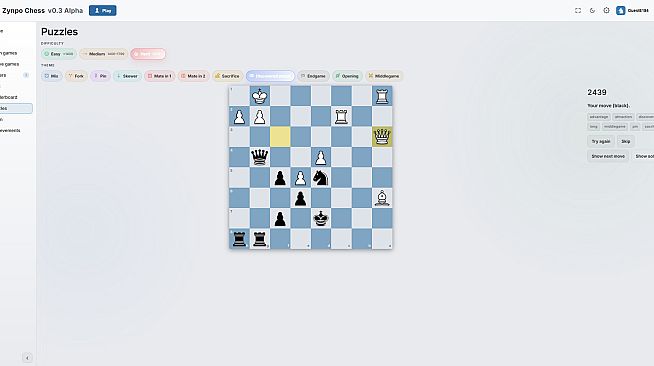Screen dimensions: 654x366
Task: Select the black rook on a8
Action: (x=239, y=239)
